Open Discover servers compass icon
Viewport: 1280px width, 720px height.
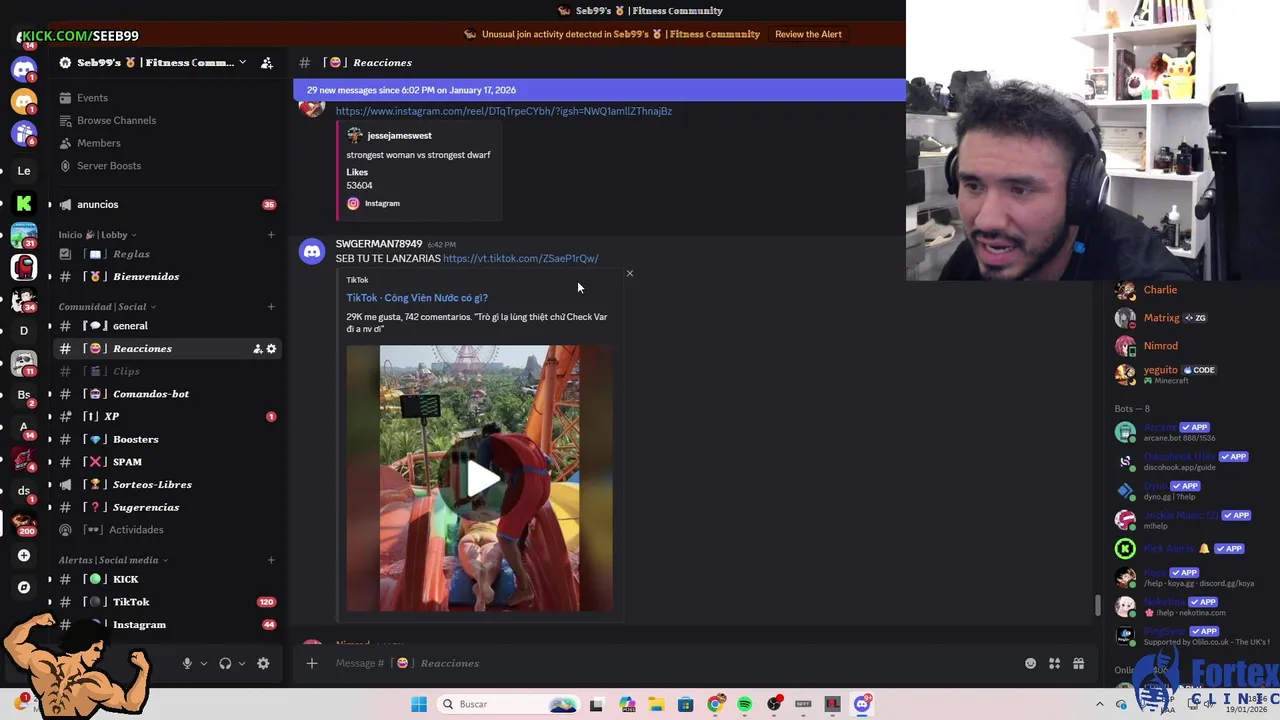coord(24,587)
